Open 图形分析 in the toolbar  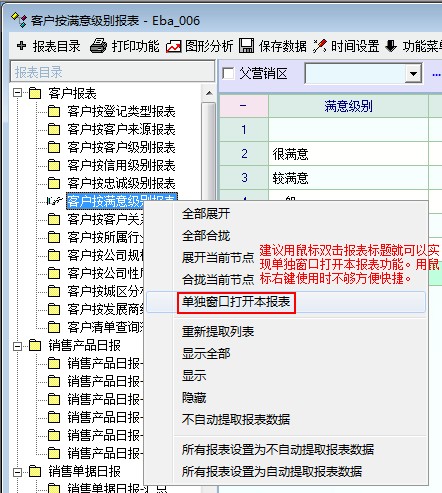pyautogui.click(x=209, y=46)
